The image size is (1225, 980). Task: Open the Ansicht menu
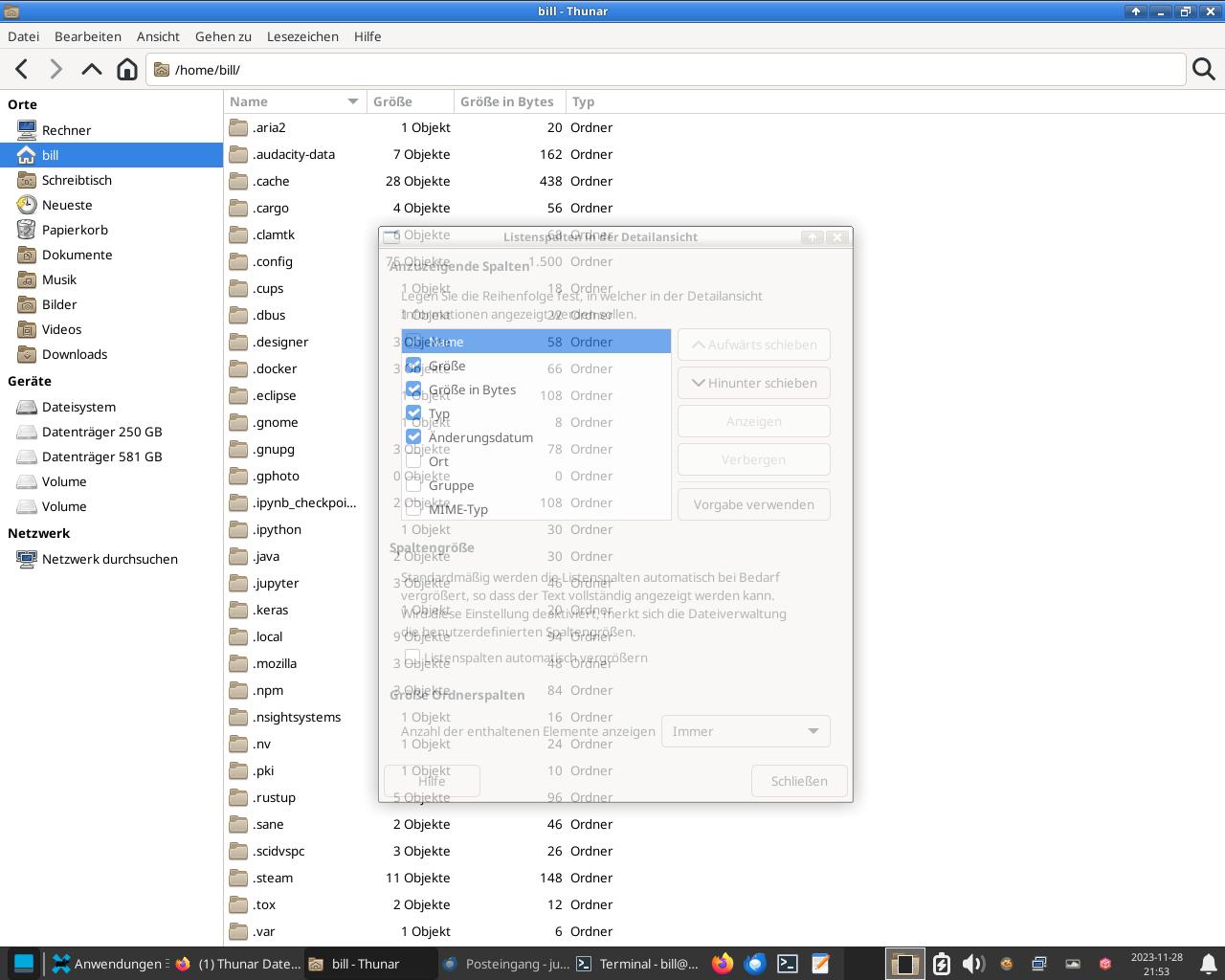[158, 36]
